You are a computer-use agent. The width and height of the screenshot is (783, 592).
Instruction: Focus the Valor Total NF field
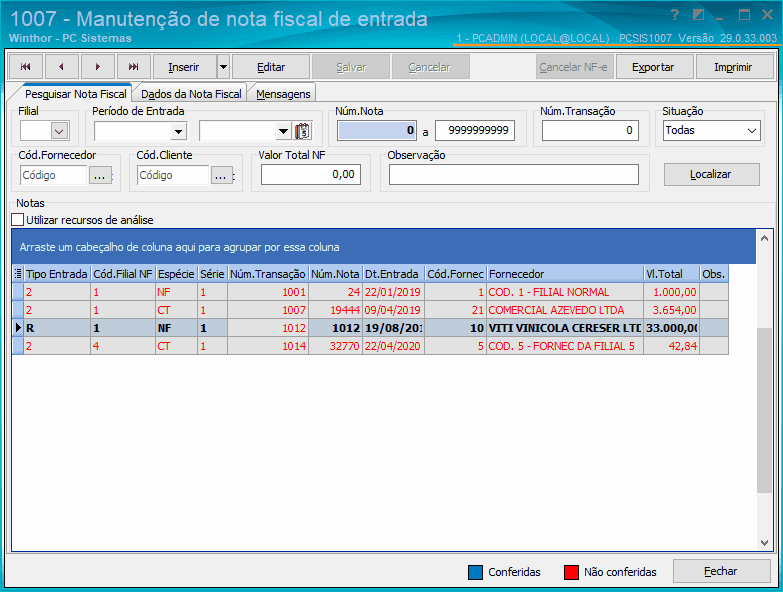(311, 175)
